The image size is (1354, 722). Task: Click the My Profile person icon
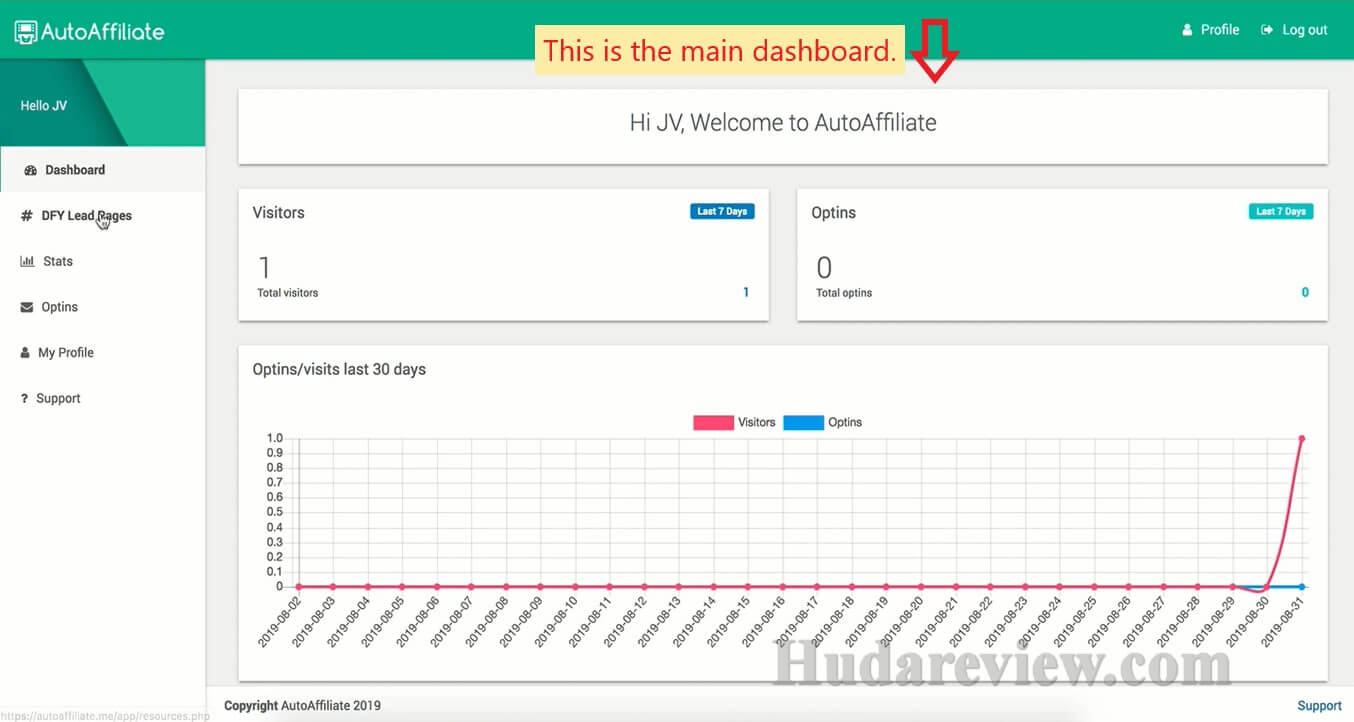point(26,353)
